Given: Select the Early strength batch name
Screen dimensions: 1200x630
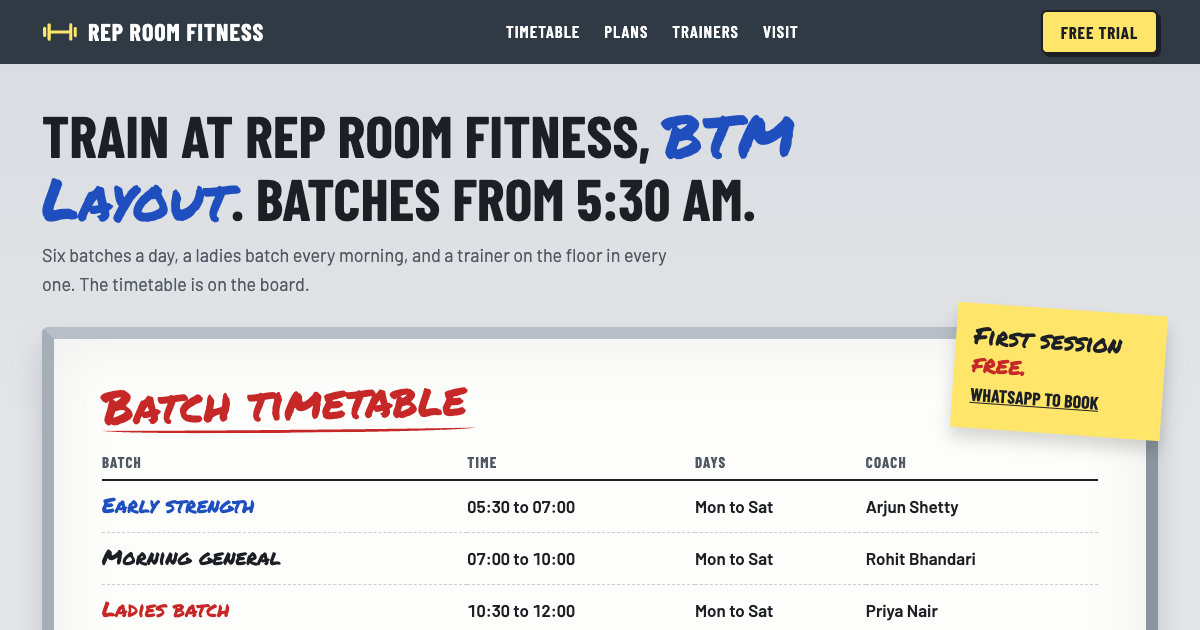Looking at the screenshot, I should click(178, 506).
